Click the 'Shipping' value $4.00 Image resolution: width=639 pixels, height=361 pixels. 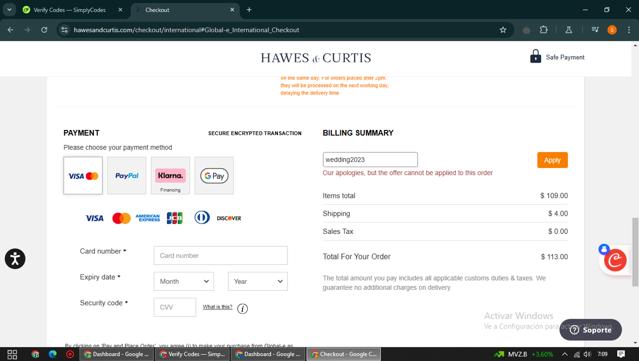click(x=558, y=214)
